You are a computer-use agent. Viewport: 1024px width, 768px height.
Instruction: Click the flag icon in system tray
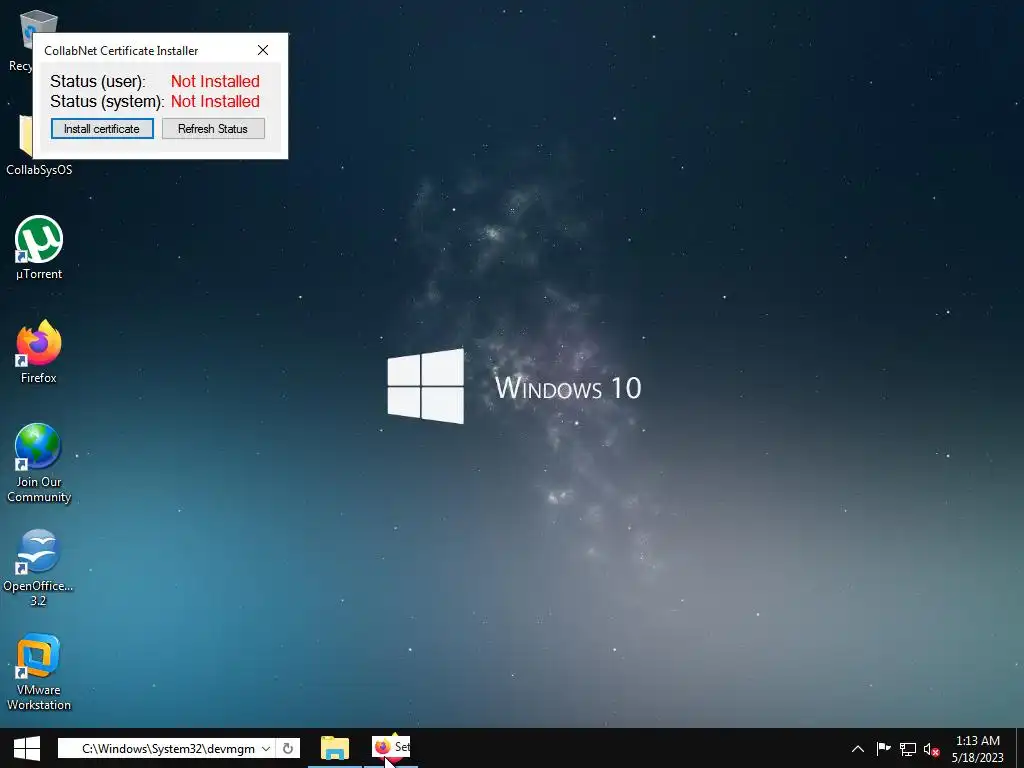point(884,749)
